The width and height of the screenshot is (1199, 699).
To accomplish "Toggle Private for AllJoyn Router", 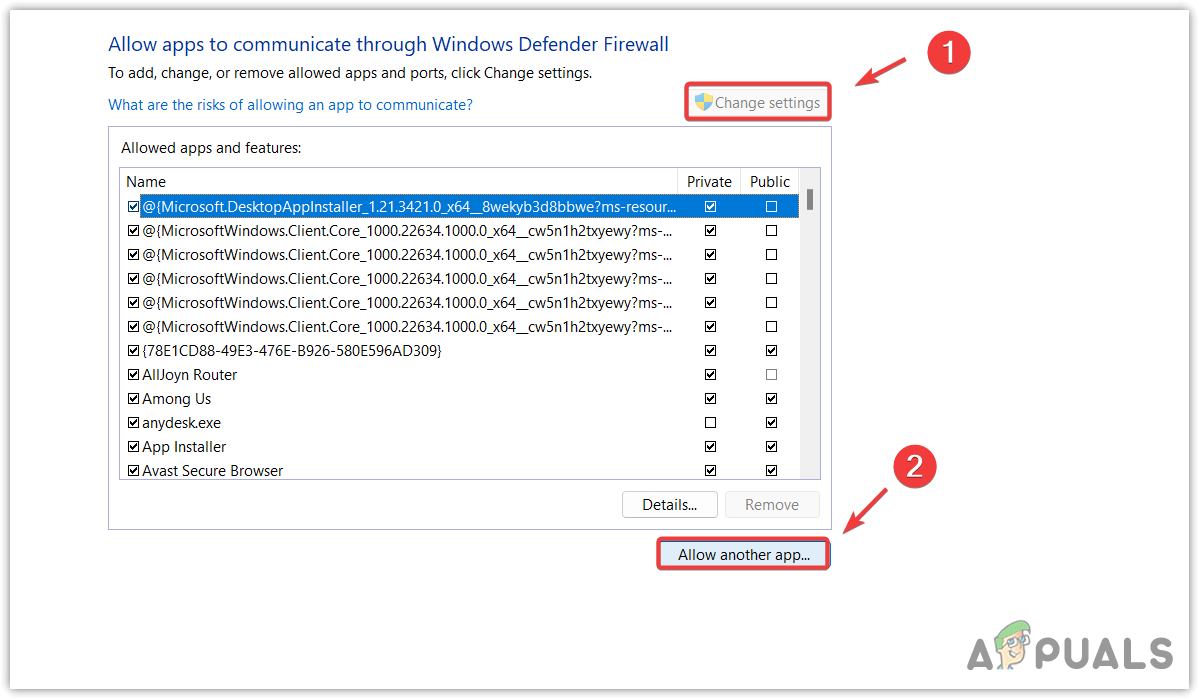I will click(710, 375).
